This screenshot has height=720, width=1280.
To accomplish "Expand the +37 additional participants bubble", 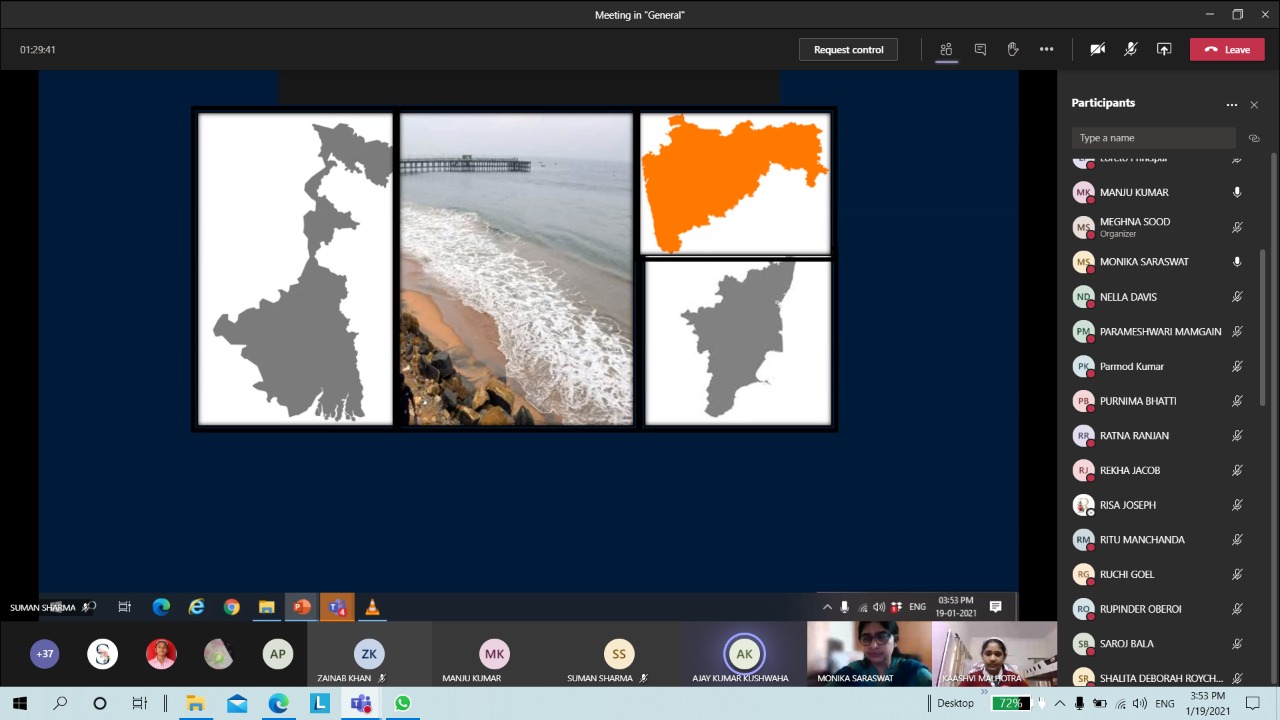I will [x=45, y=654].
